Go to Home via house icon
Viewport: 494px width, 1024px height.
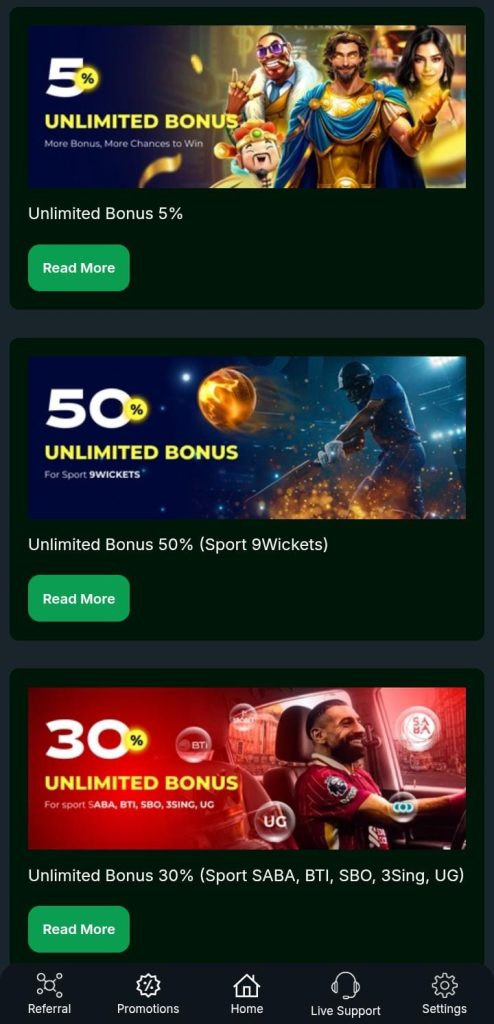pyautogui.click(x=246, y=985)
